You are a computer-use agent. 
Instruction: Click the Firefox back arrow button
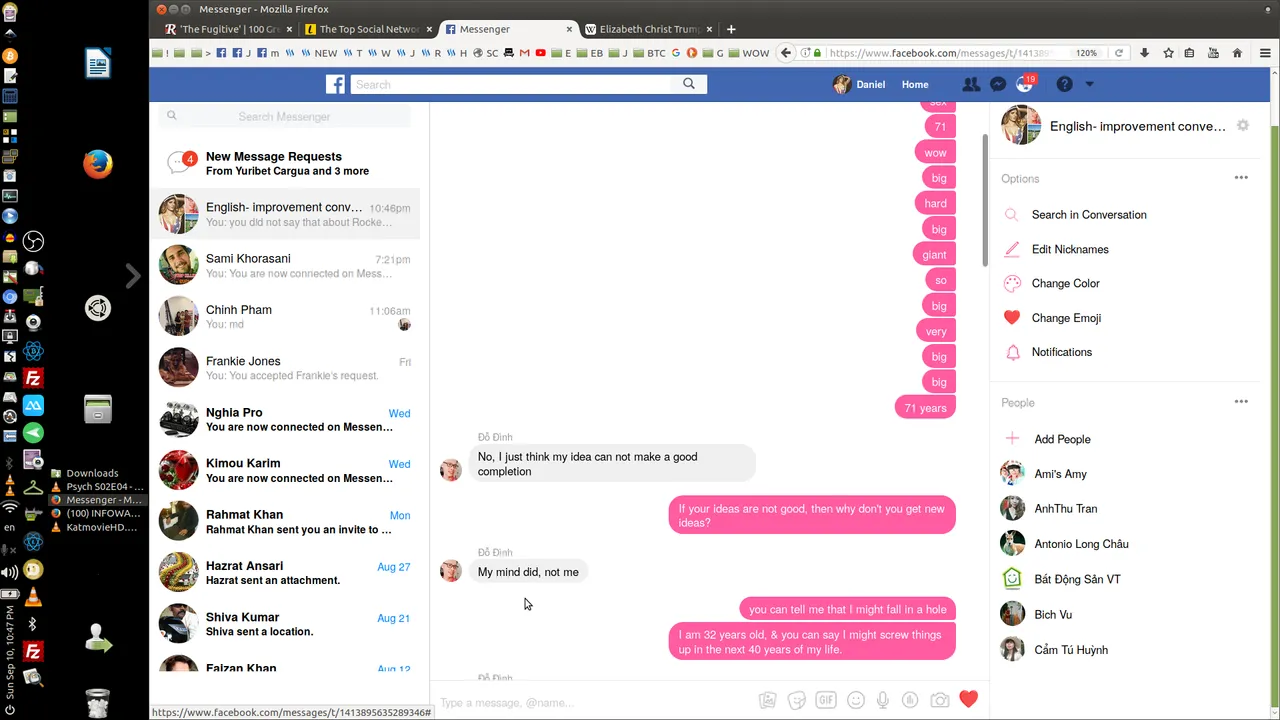(786, 53)
